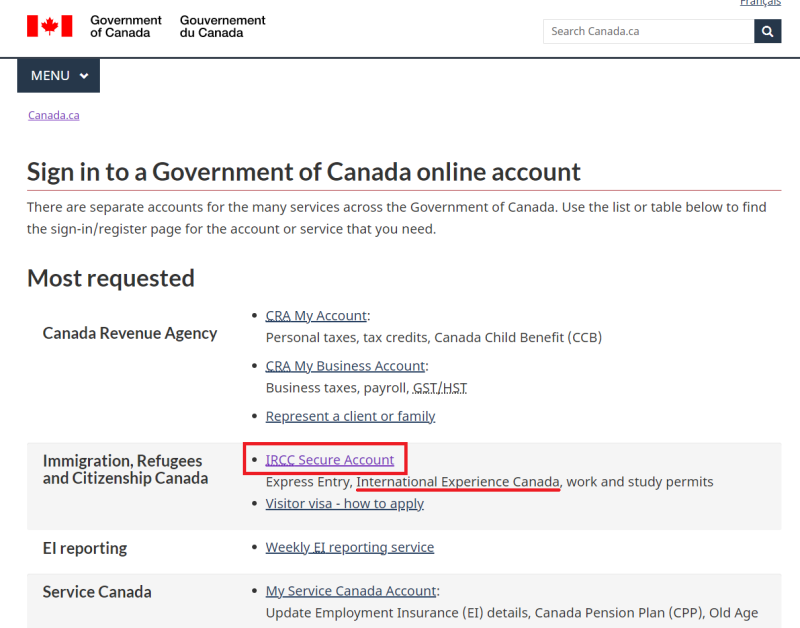Click the Immigration, Refugees and Citizenship Canada heading
The image size is (800, 628).
pos(126,469)
